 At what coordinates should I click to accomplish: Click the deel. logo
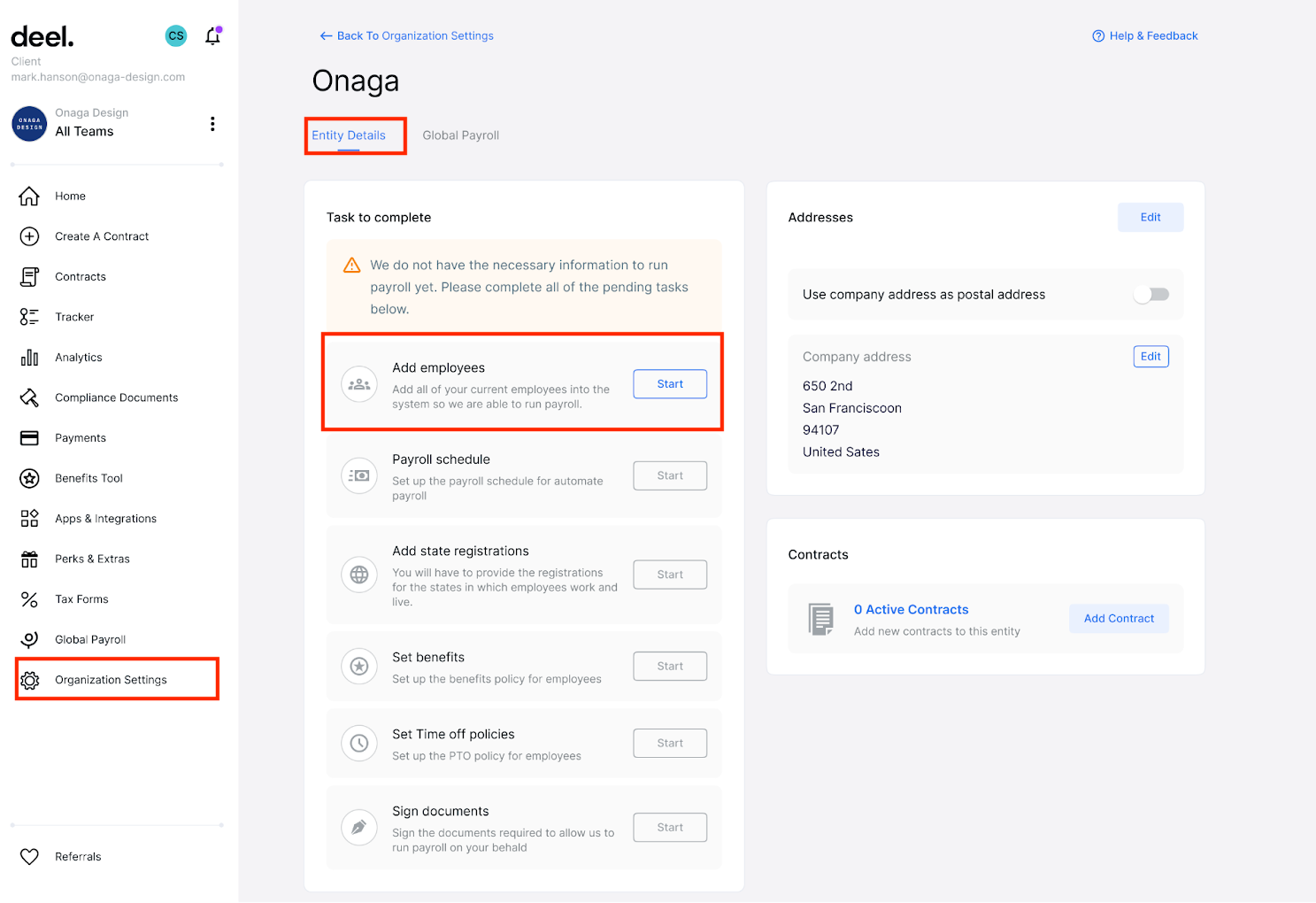coord(42,37)
